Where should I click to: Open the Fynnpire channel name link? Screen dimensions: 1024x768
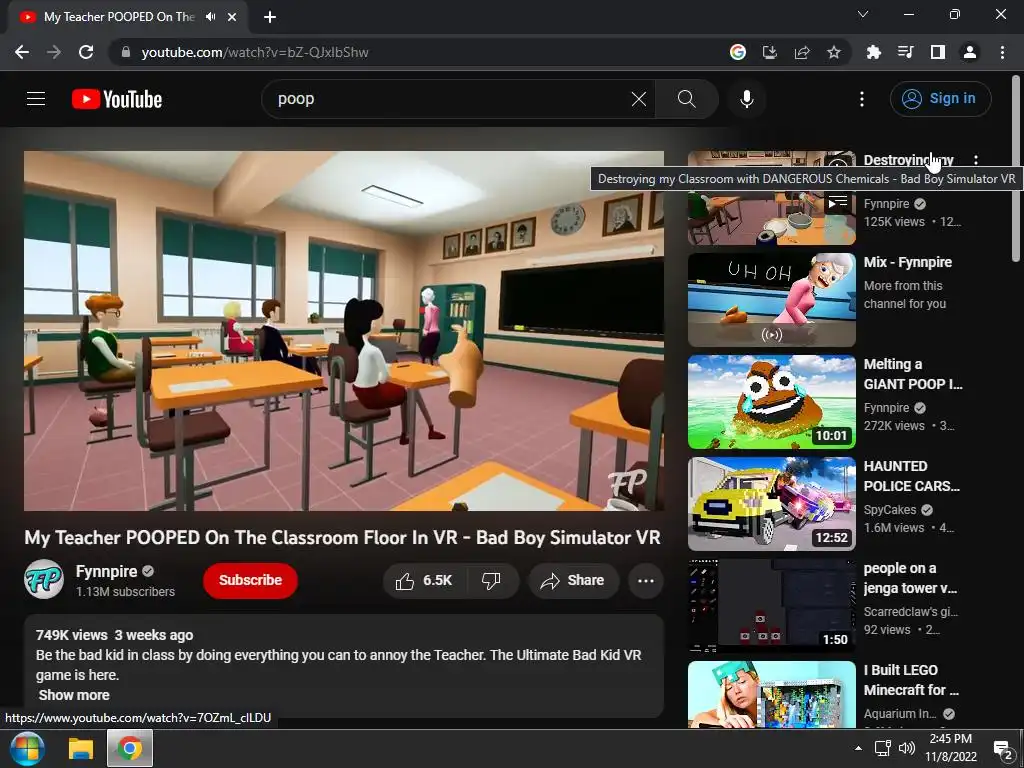pyautogui.click(x=106, y=571)
